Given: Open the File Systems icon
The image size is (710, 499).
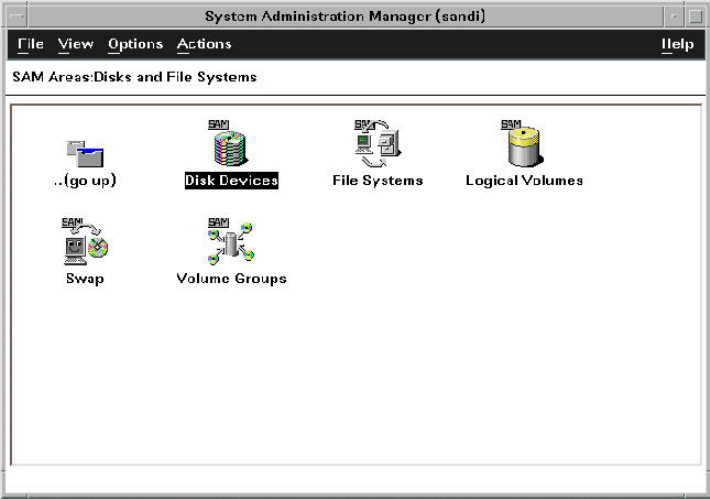Looking at the screenshot, I should pos(377,143).
